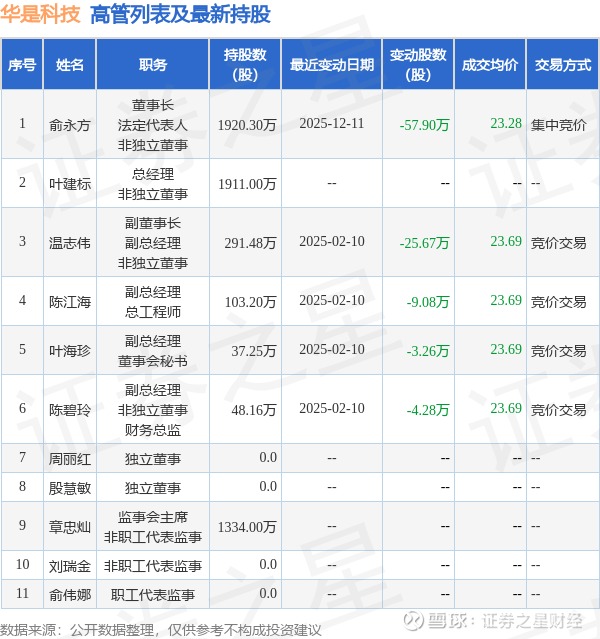Select the name 殷慧敏
The image size is (600, 639).
point(70,488)
